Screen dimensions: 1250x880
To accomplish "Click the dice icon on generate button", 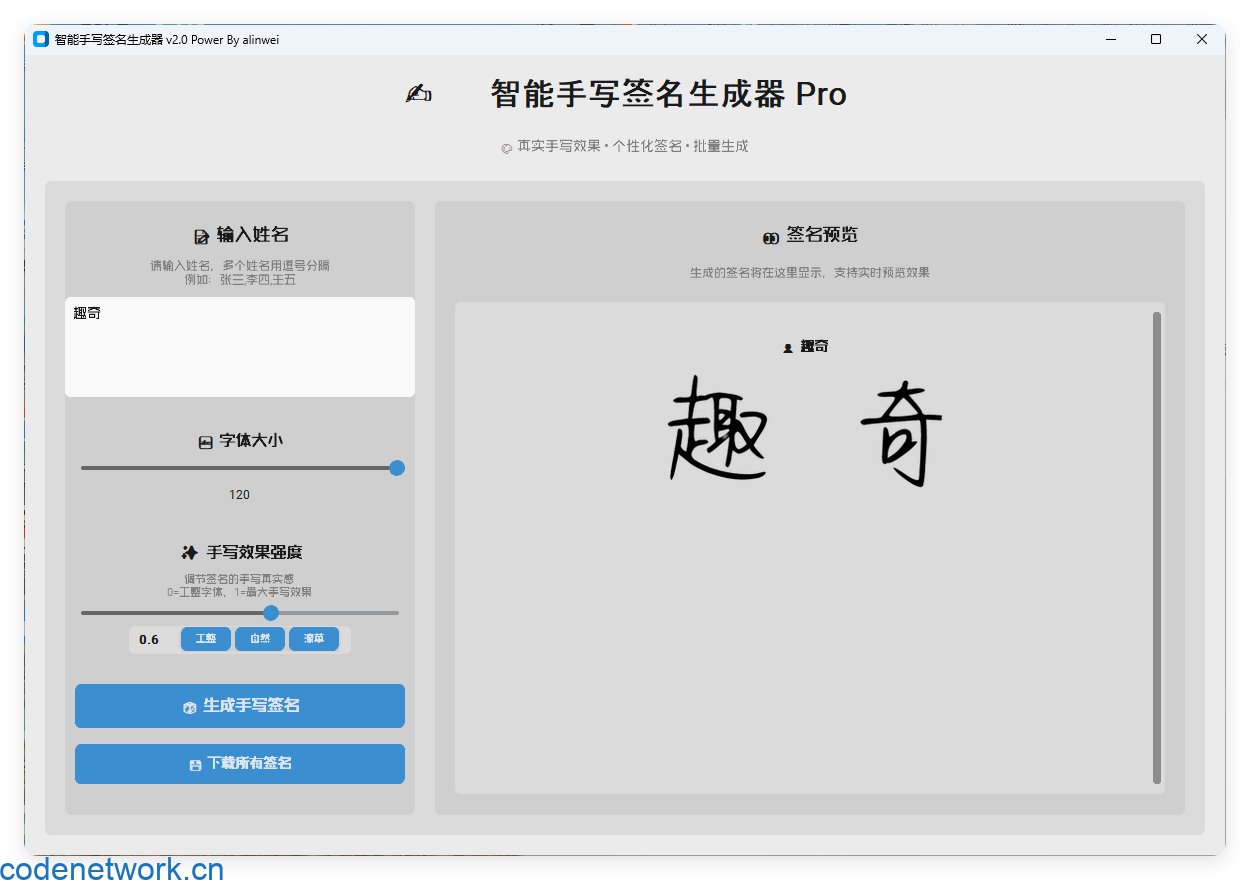I will [x=189, y=707].
